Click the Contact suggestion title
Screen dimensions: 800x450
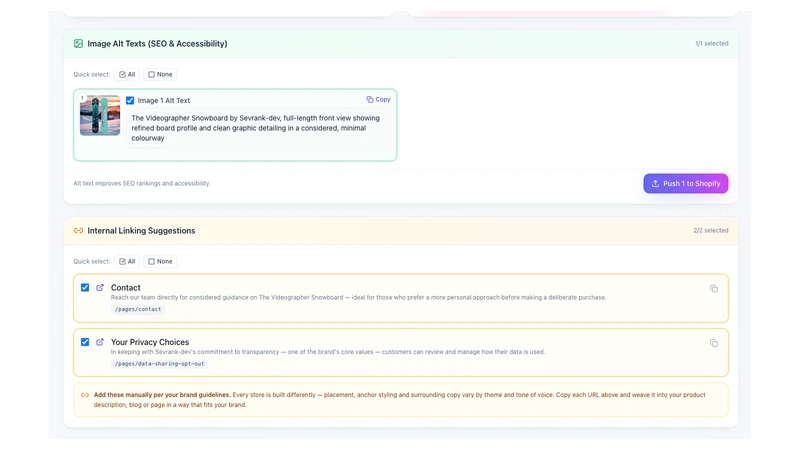click(126, 288)
